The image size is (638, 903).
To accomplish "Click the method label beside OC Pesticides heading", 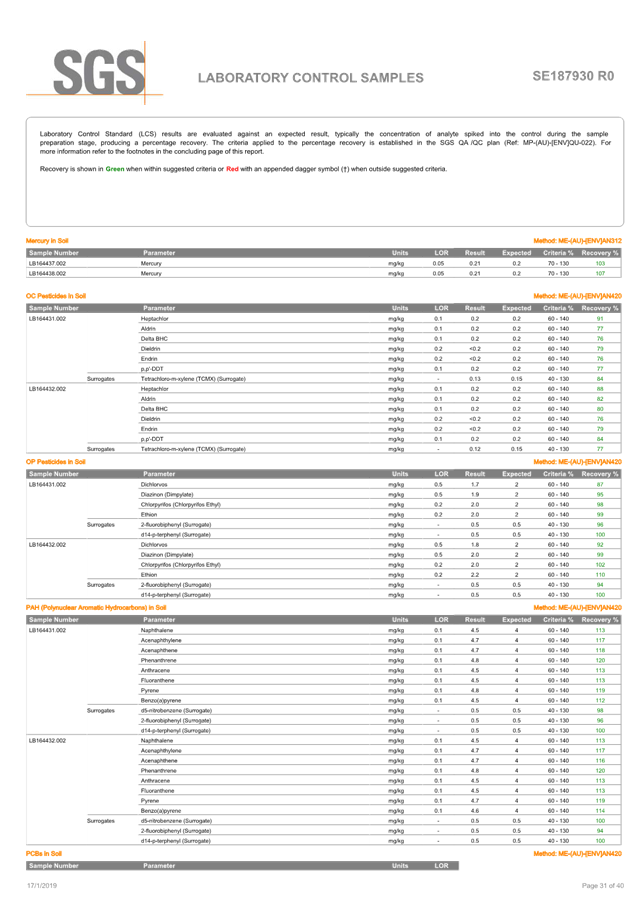I will (x=578, y=296).
